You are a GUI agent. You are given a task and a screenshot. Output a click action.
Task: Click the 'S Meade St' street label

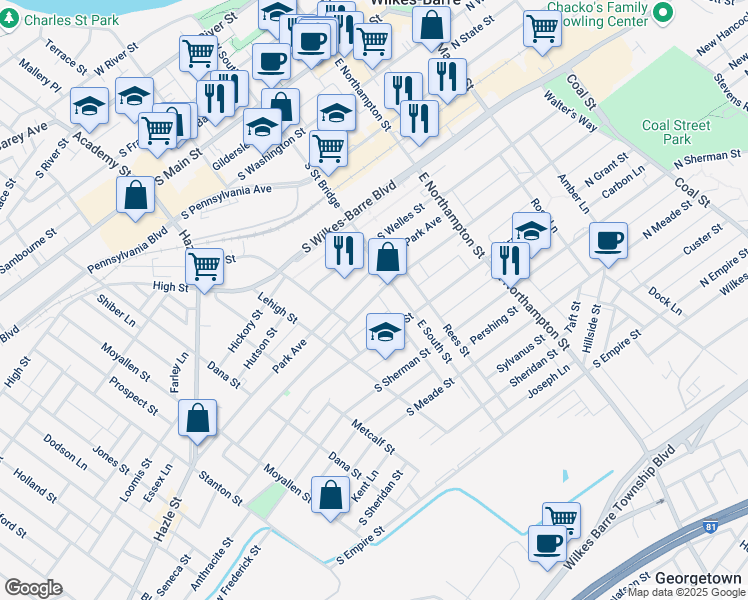pos(431,396)
